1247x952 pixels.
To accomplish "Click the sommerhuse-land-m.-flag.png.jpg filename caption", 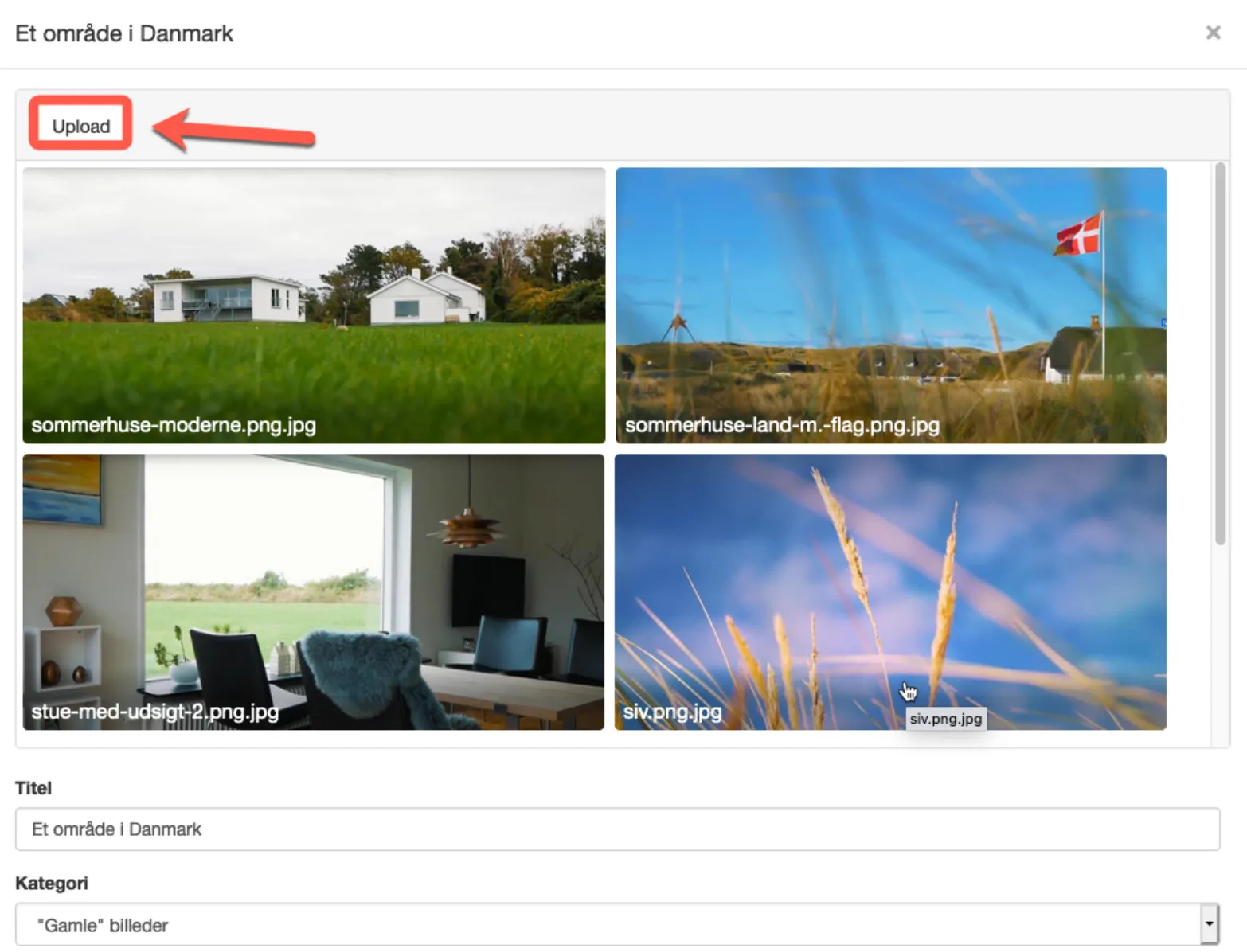I will [782, 425].
